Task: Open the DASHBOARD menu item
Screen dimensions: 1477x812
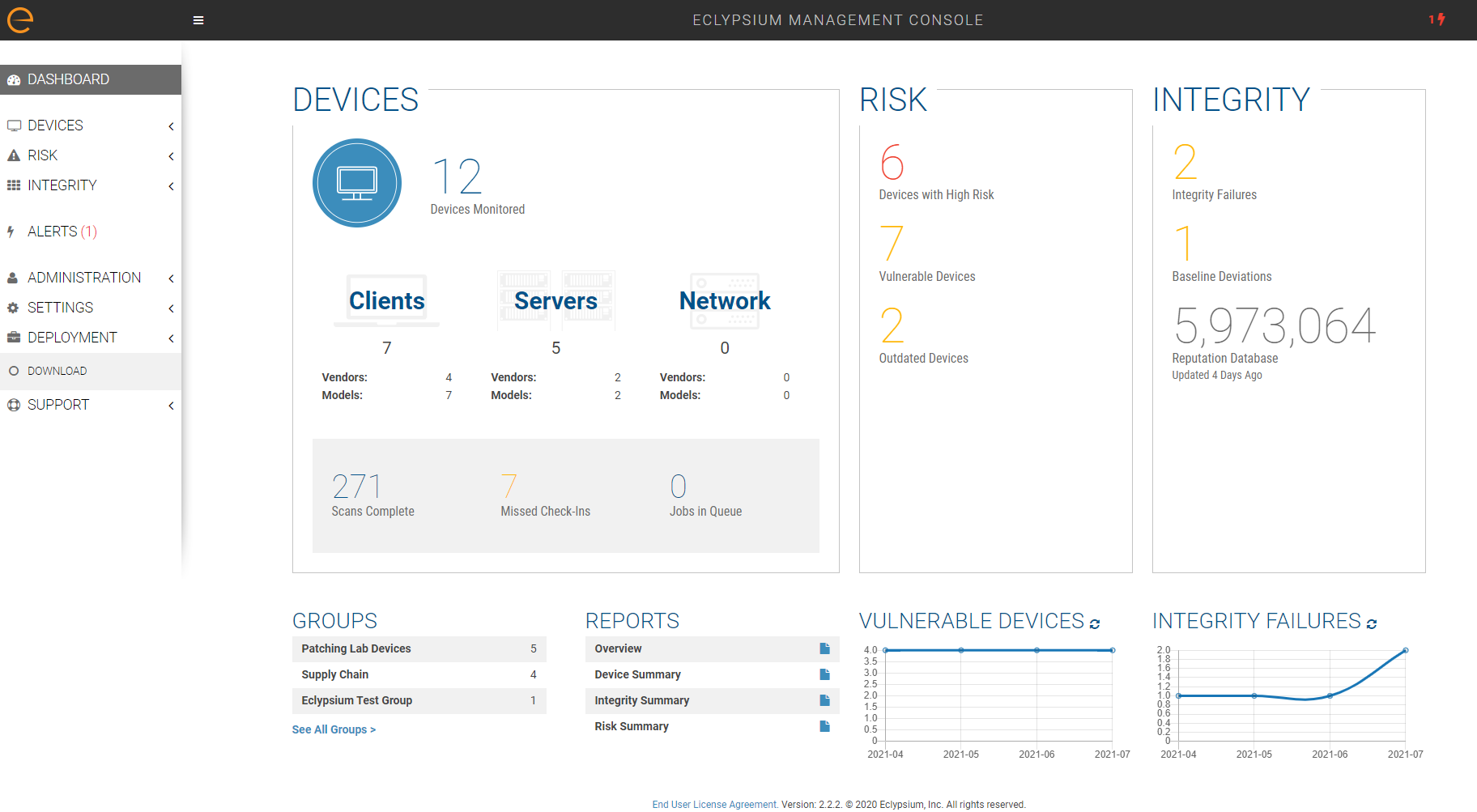Action: pos(91,79)
